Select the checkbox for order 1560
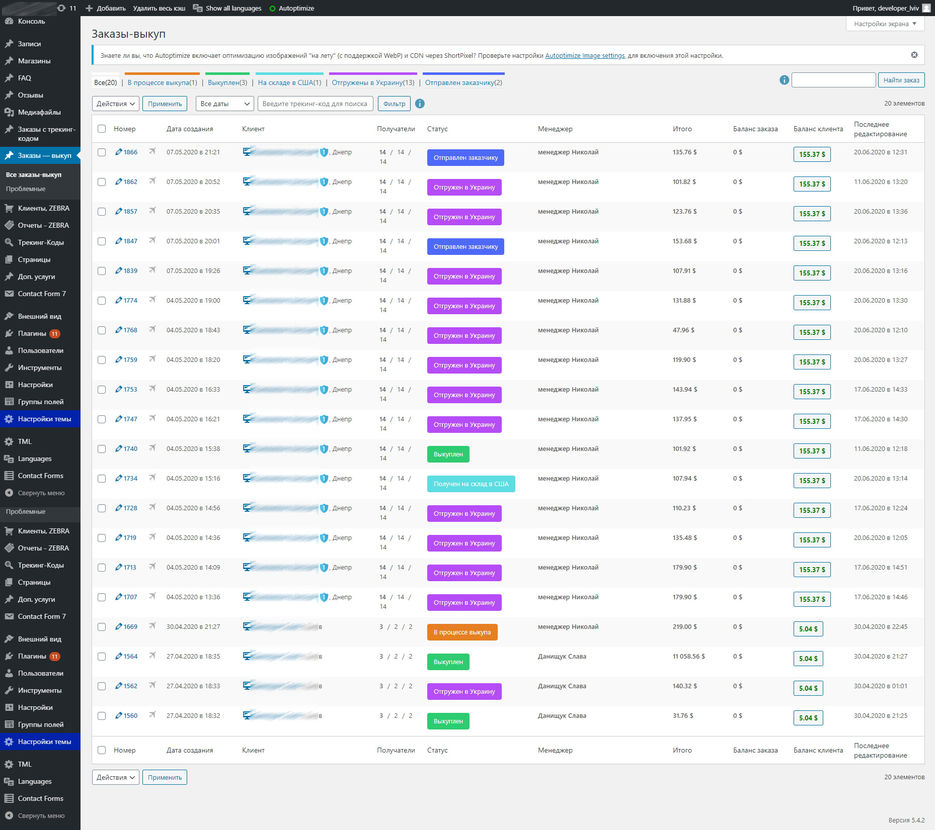The width and height of the screenshot is (935, 830). (101, 716)
